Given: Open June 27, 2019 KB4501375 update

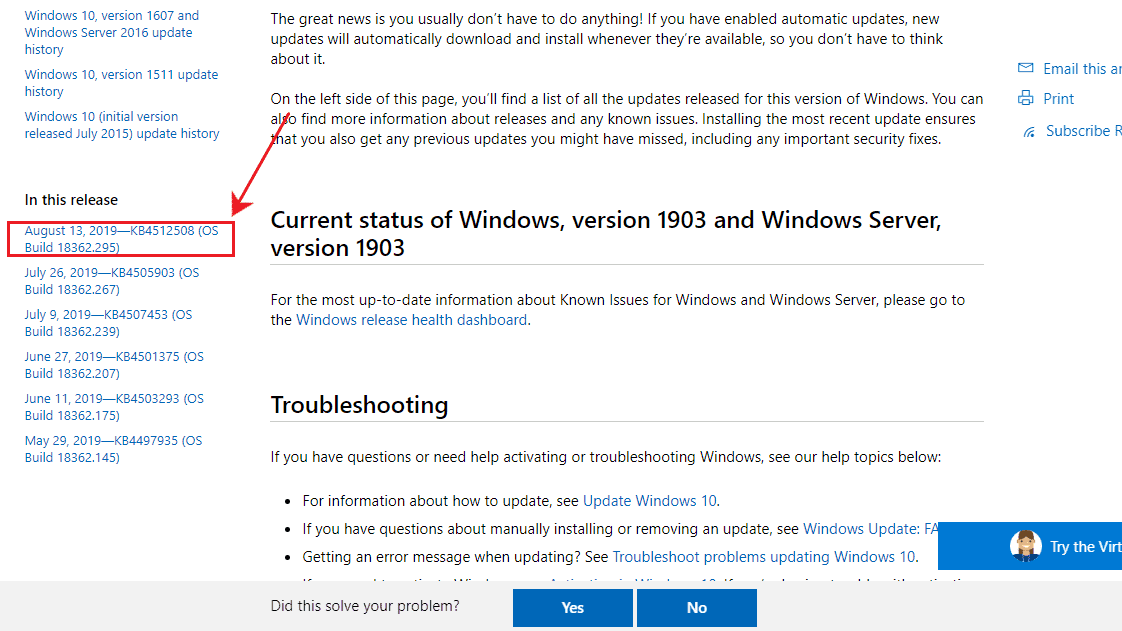Looking at the screenshot, I should click(x=114, y=365).
